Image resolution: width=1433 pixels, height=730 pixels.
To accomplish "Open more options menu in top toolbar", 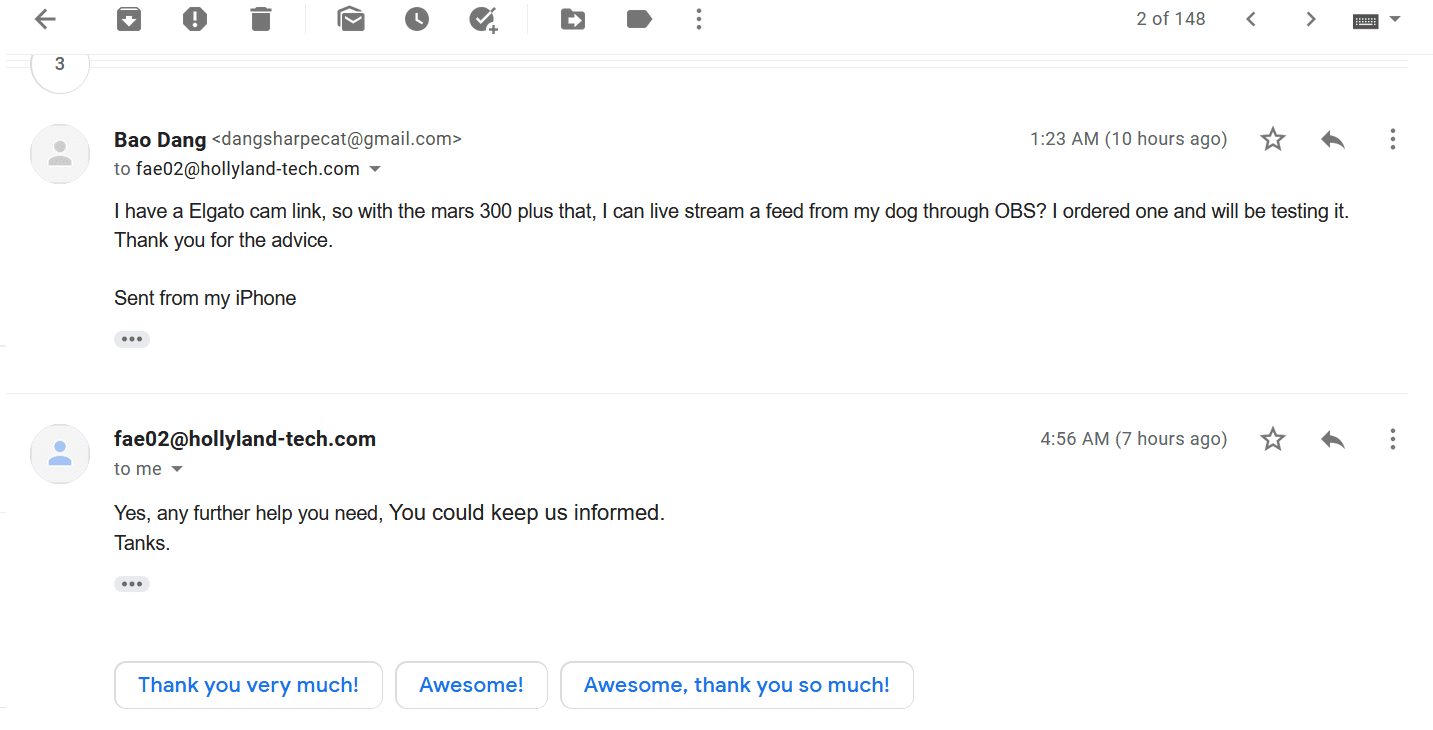I will click(699, 19).
